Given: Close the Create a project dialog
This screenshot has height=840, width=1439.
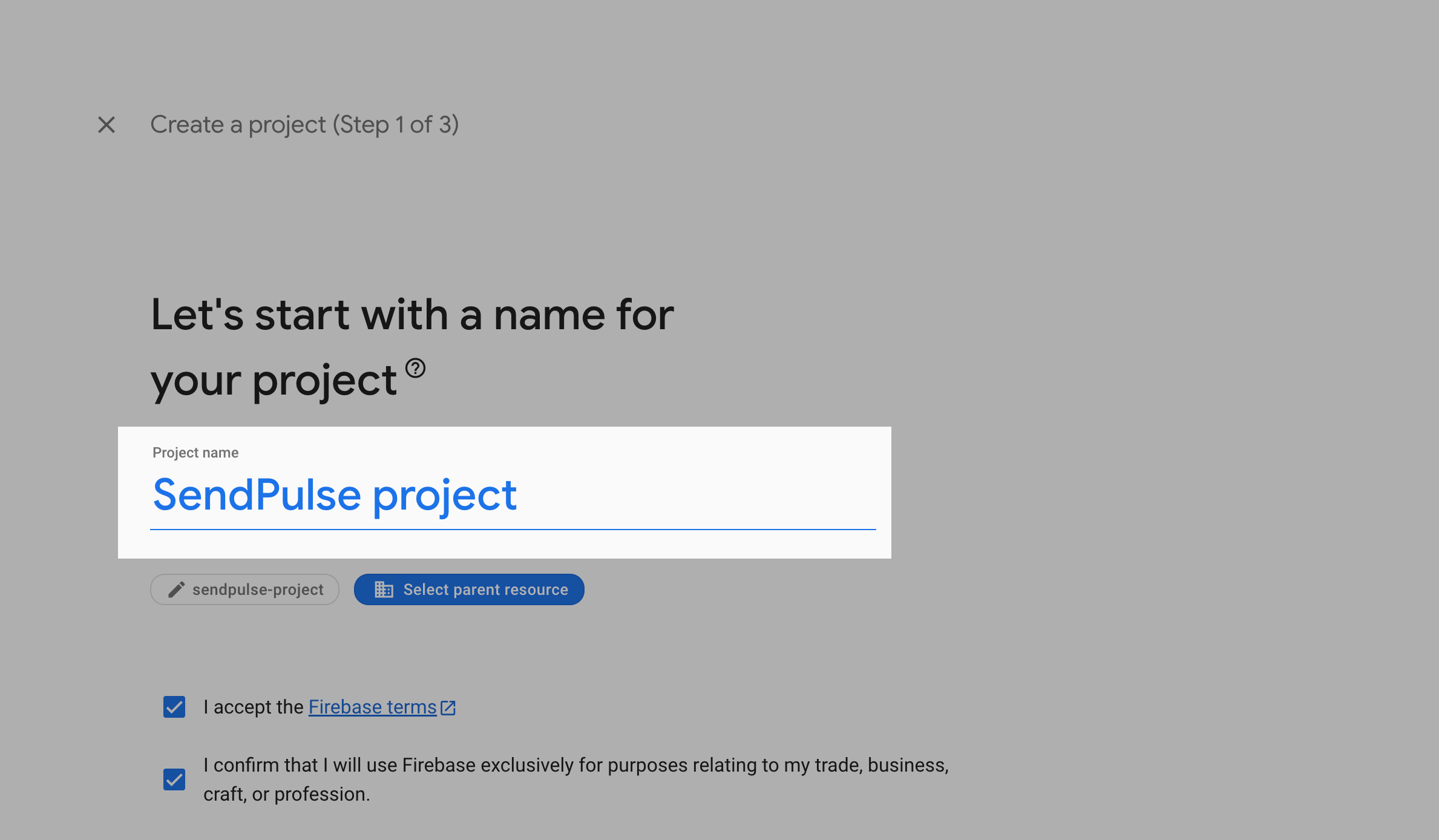Looking at the screenshot, I should pos(107,125).
